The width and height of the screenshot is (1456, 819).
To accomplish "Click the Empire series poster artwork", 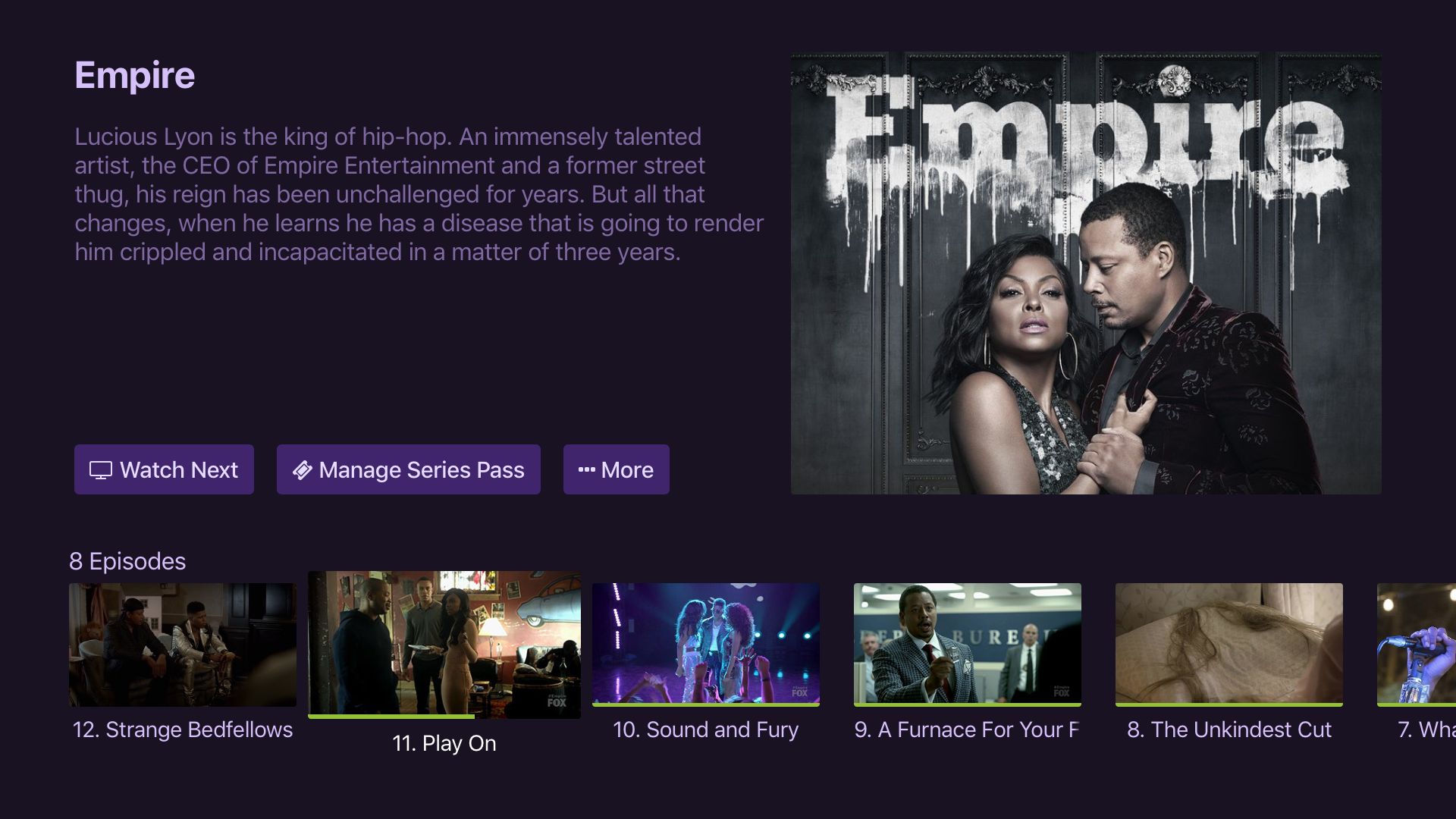I will tap(1086, 273).
